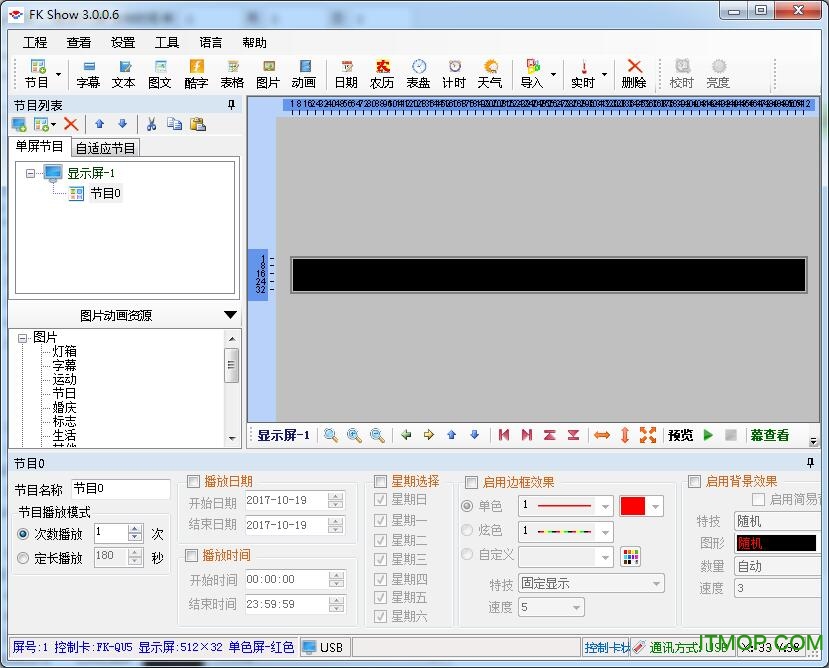Switch to the 自适应节目 tab
This screenshot has height=668, width=829.
[106, 147]
